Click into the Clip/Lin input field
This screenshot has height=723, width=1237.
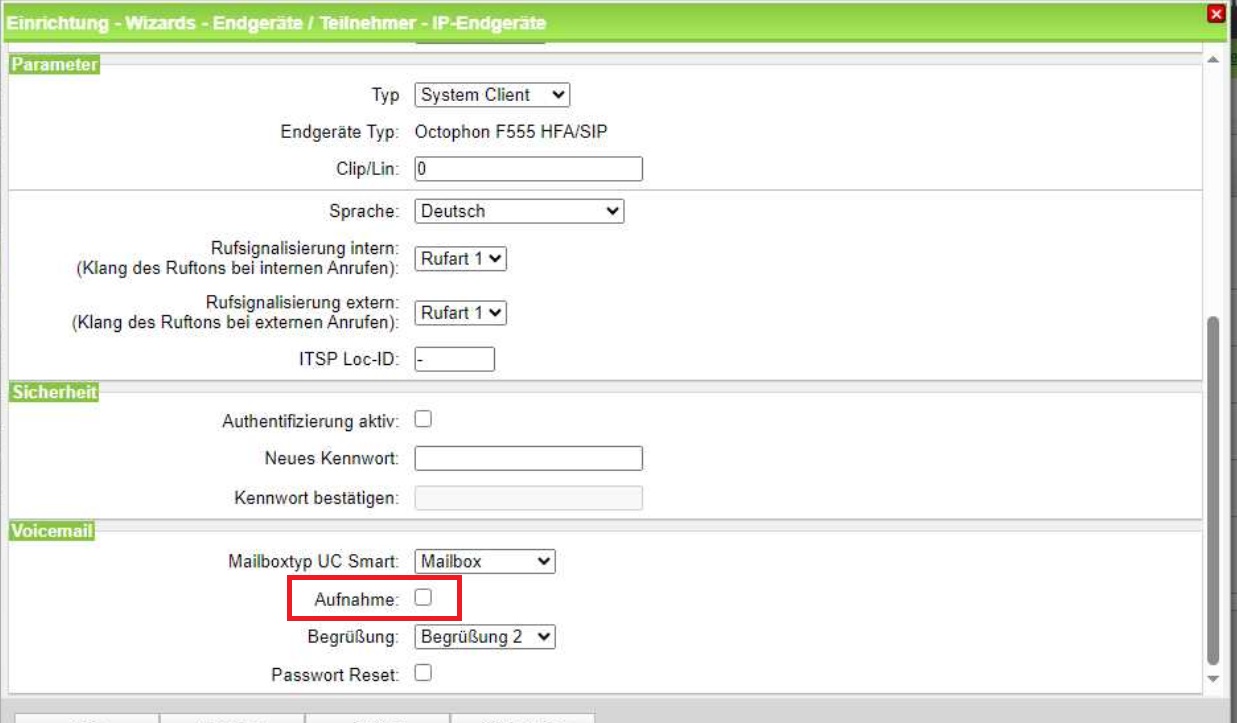(x=528, y=169)
